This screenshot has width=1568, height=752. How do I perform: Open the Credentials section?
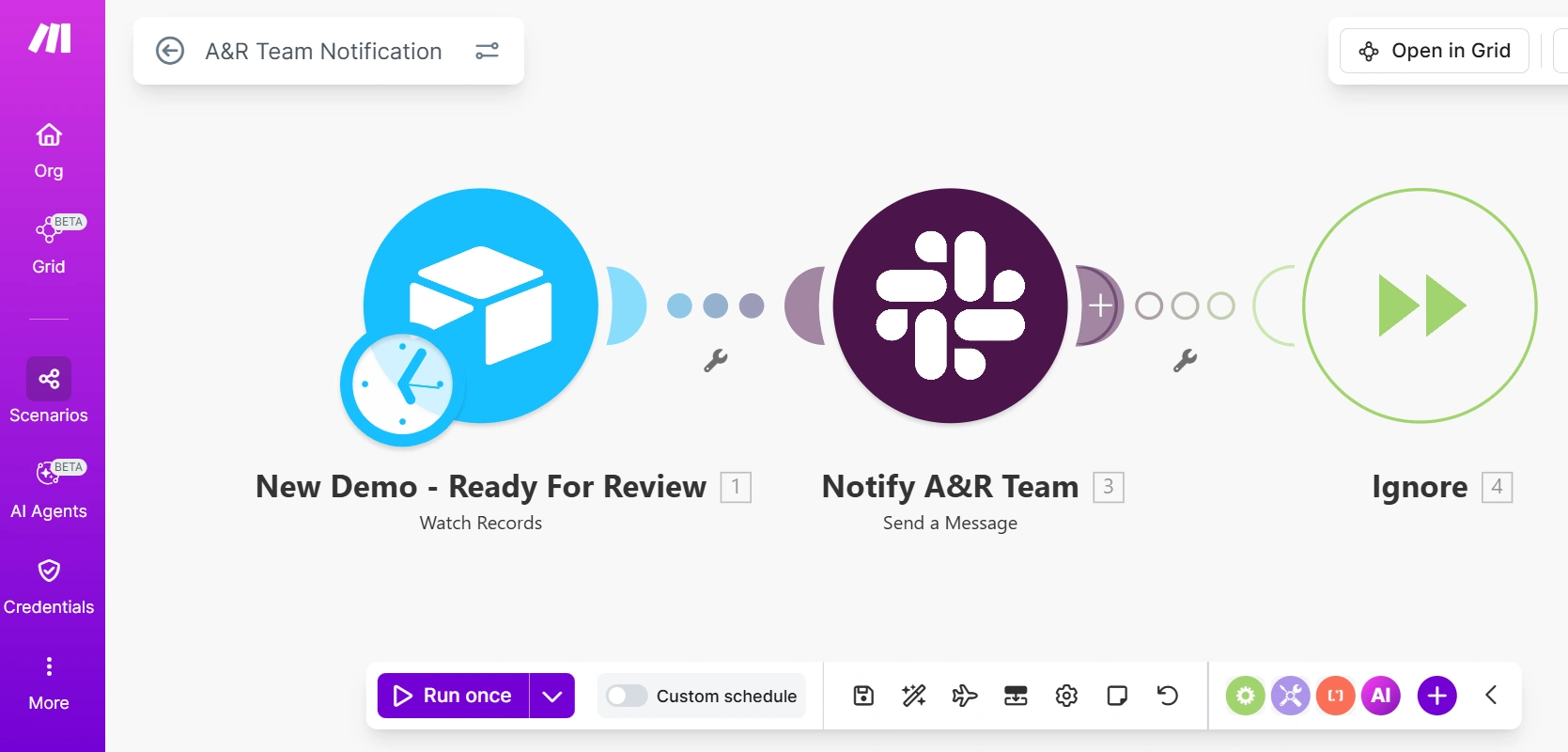tap(49, 587)
